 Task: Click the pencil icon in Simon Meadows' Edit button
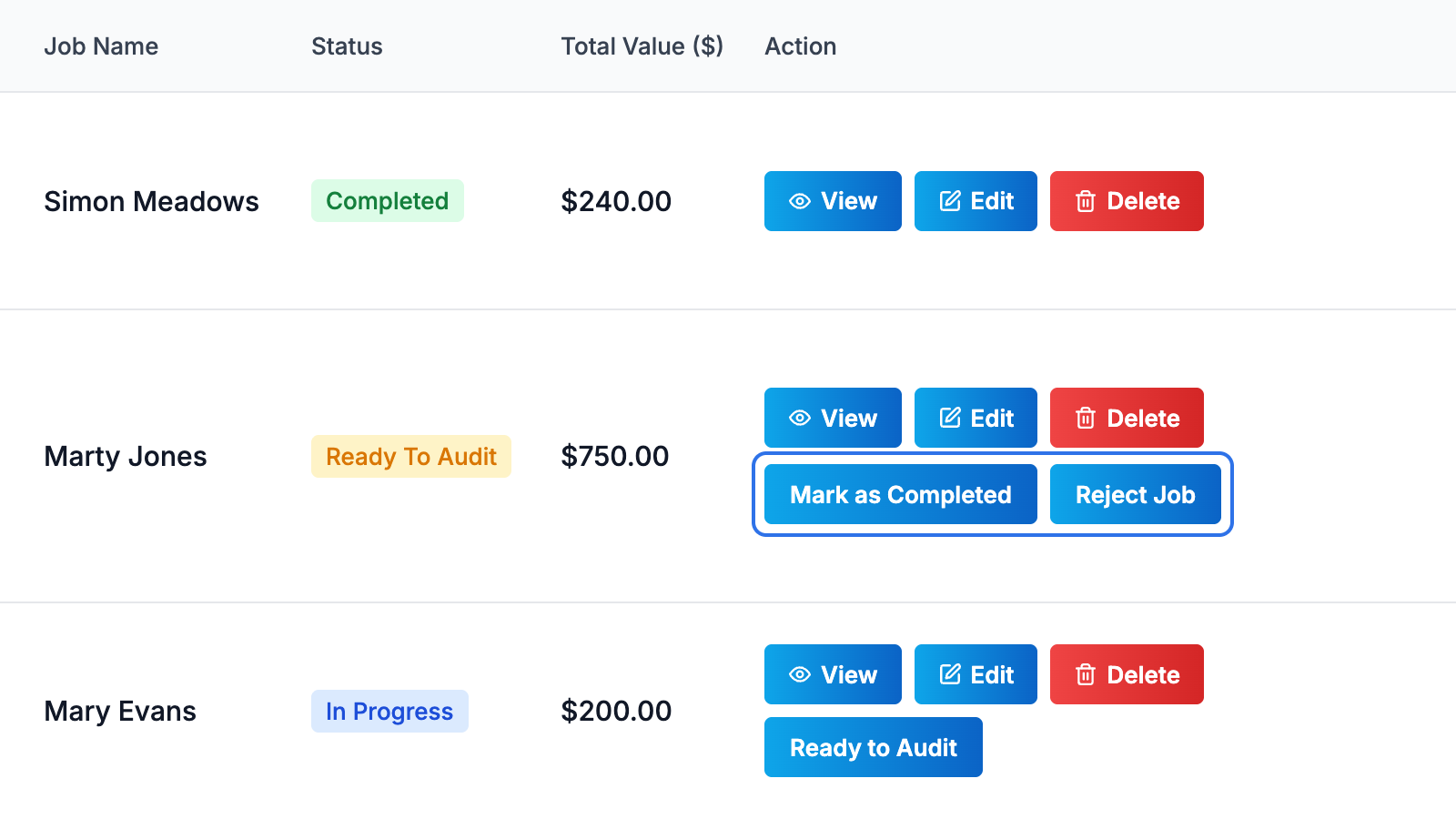[950, 201]
